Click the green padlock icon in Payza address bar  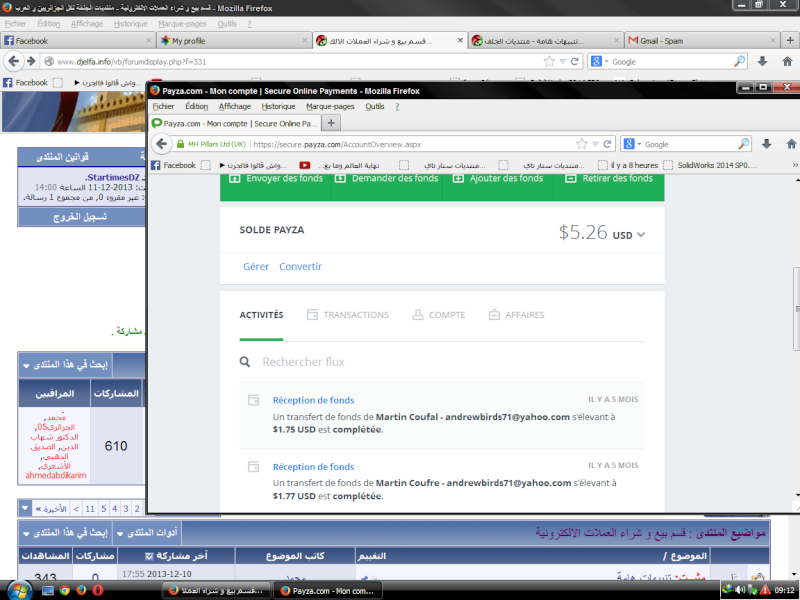click(180, 144)
